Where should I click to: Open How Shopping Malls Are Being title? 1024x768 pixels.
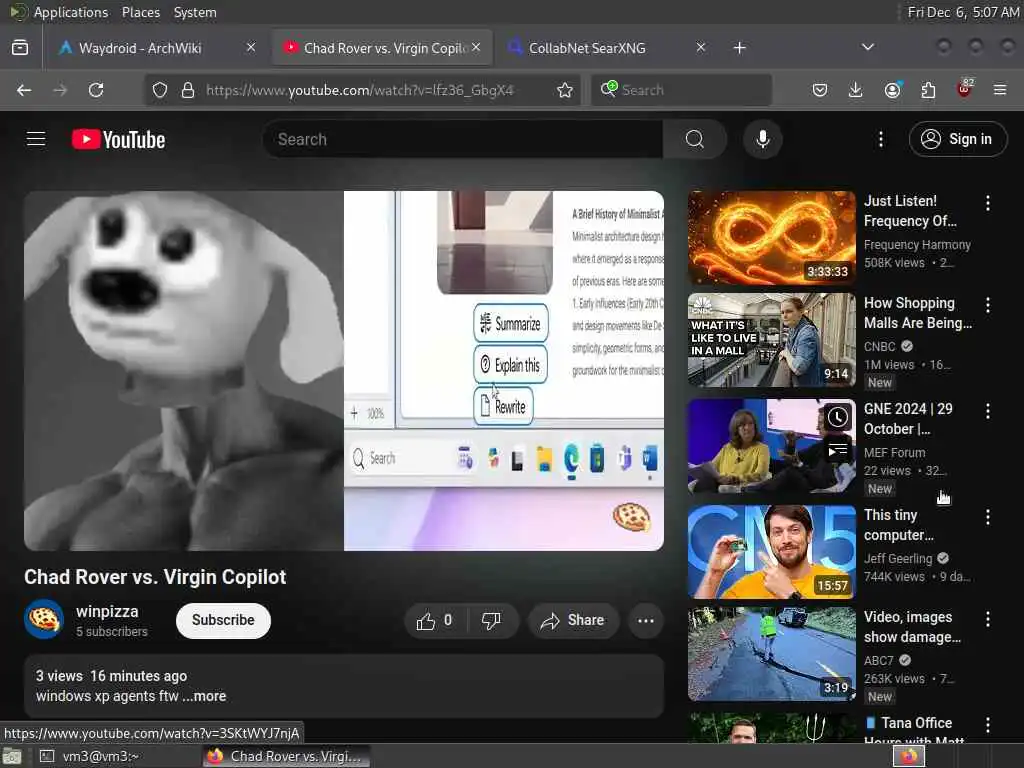918,313
